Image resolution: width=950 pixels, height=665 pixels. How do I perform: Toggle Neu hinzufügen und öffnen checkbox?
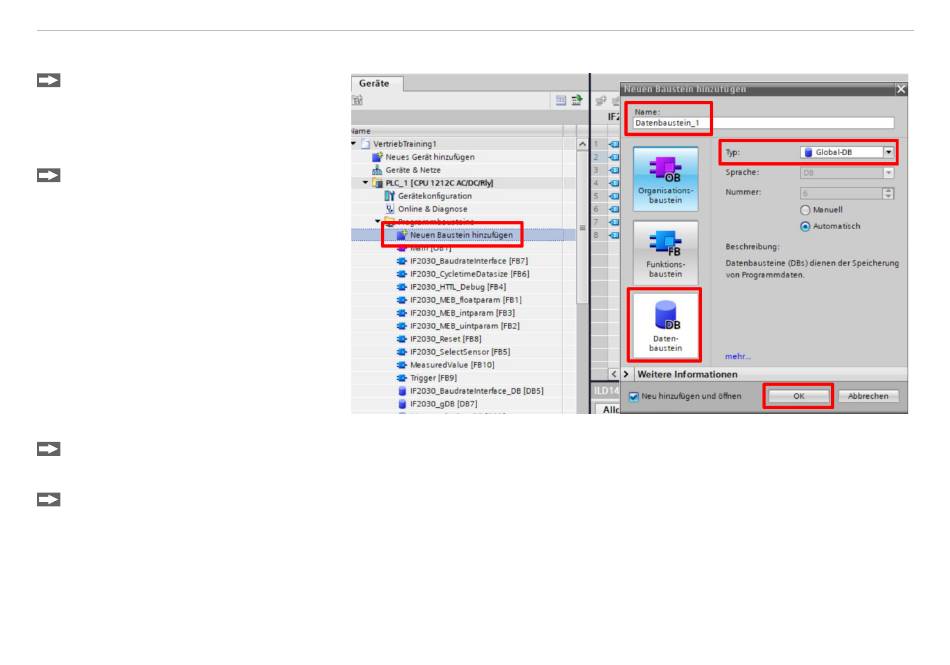coord(634,397)
